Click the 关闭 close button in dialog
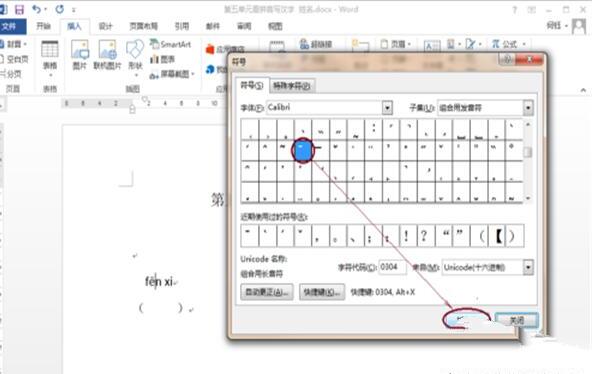This screenshot has height=374, width=592. [x=516, y=320]
